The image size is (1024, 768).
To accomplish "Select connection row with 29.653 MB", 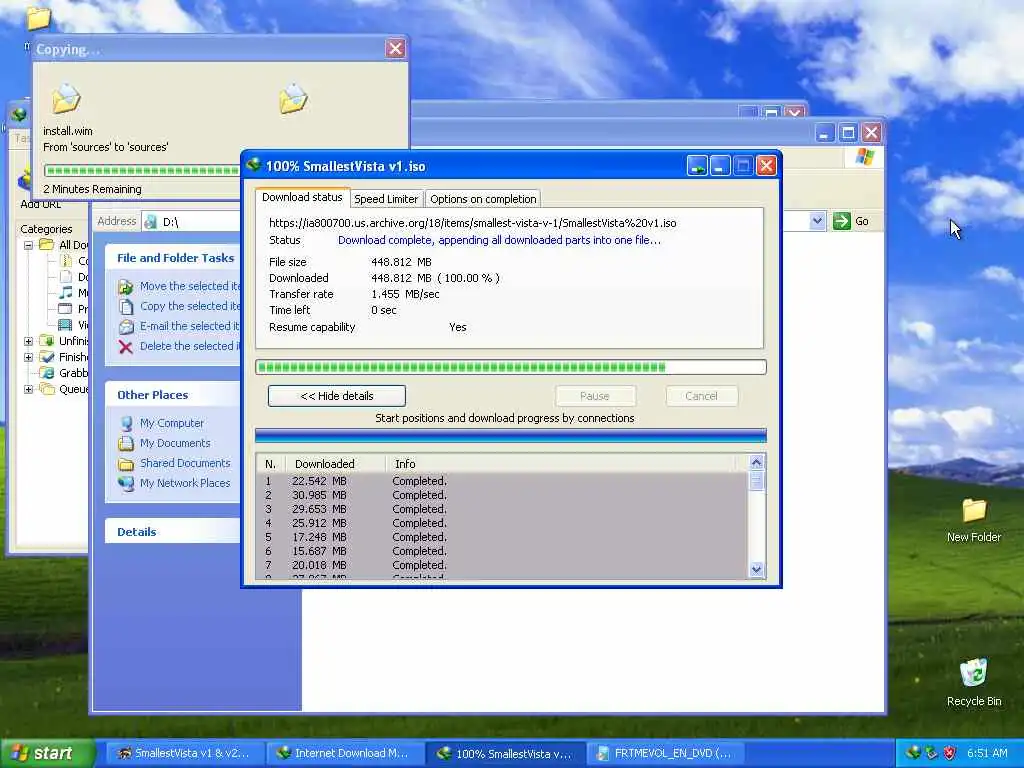I will 502,509.
